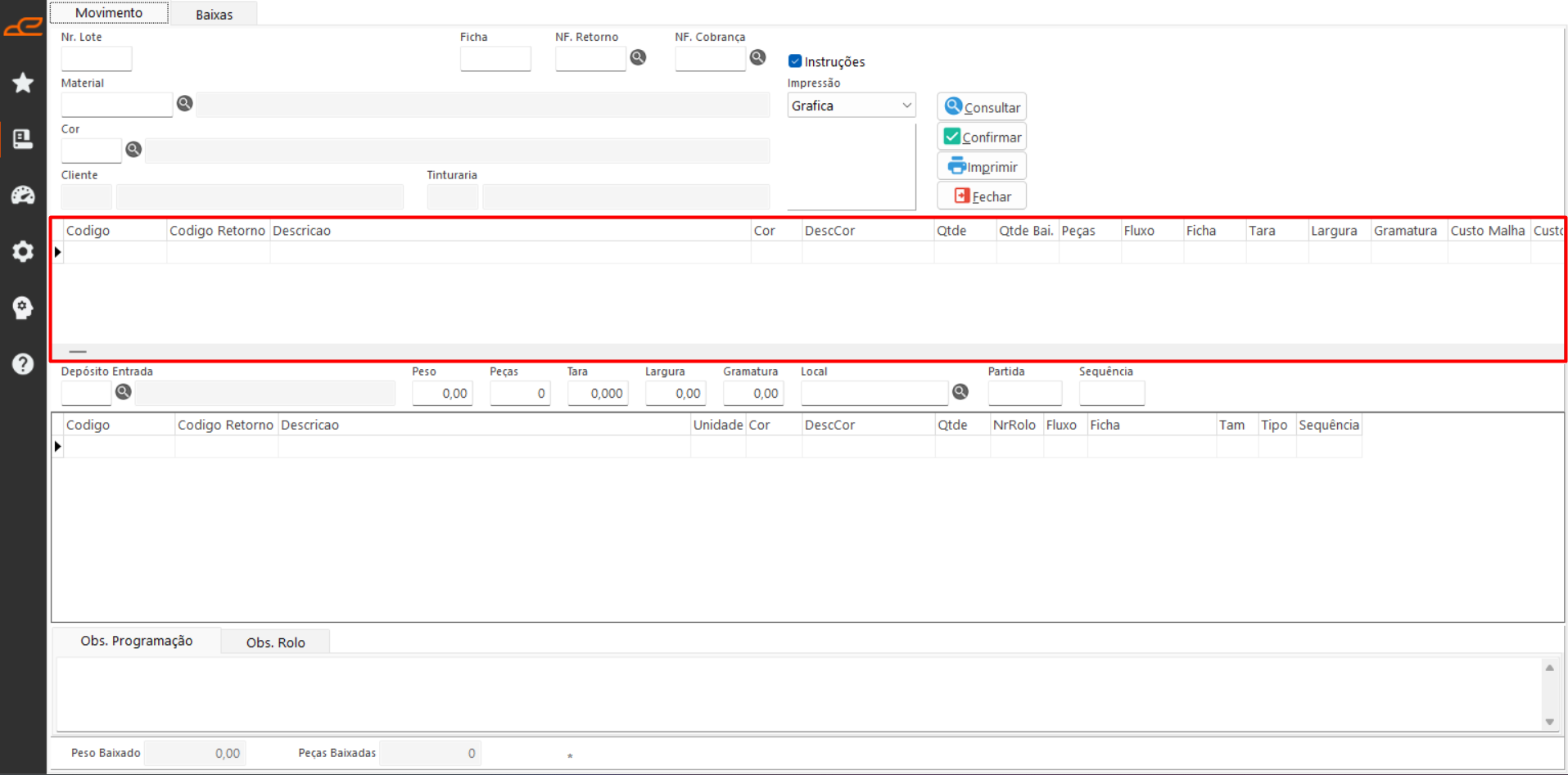Click the Confirmar button
1568x775 pixels.
click(982, 137)
